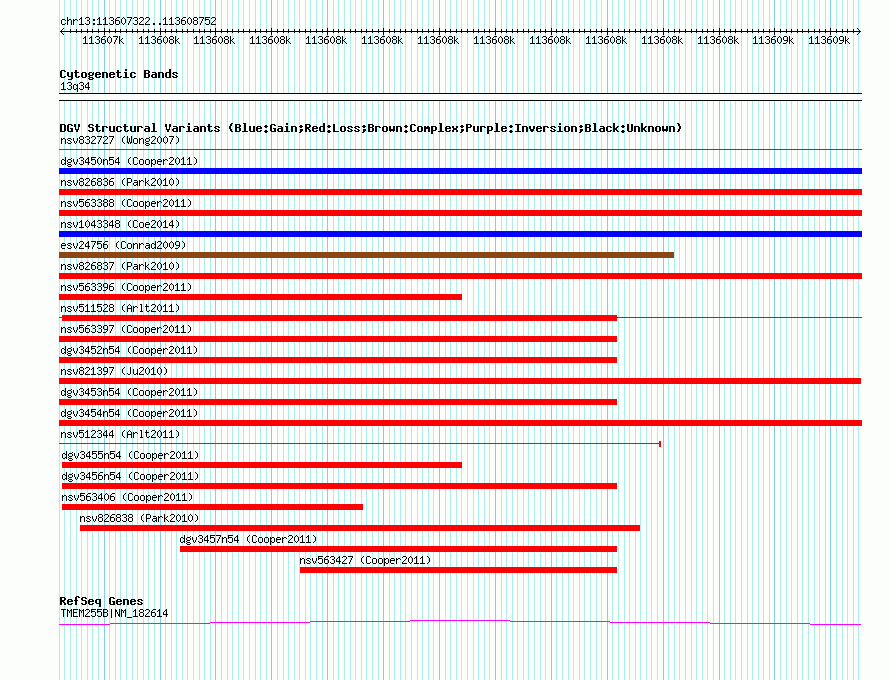Screen dimensions: 890x680
Task: Select the red nsv563396 loss bar
Action: click(261, 297)
